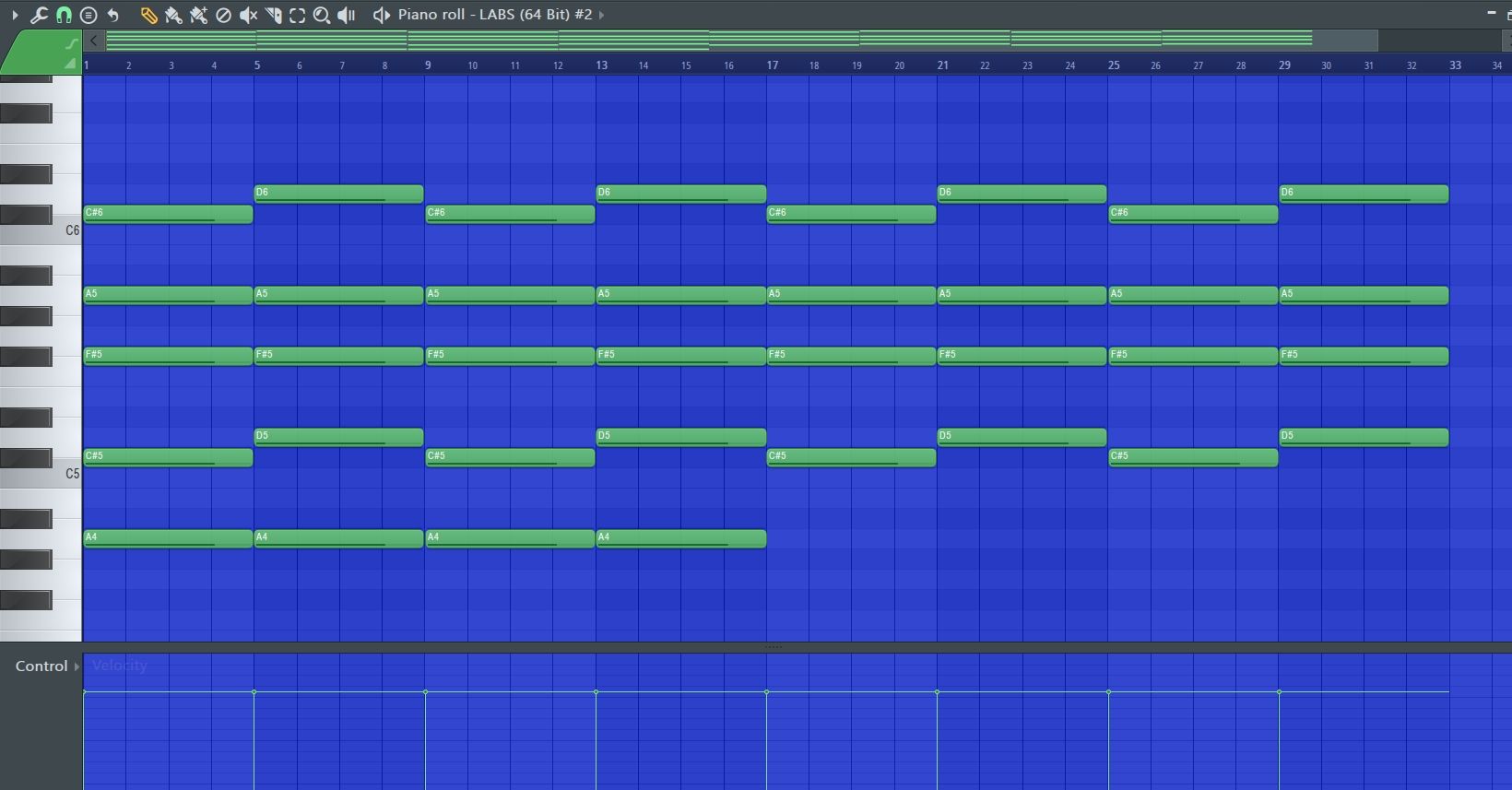The image size is (1512, 790).
Task: Open the Control event type dropdown
Action: (x=46, y=666)
